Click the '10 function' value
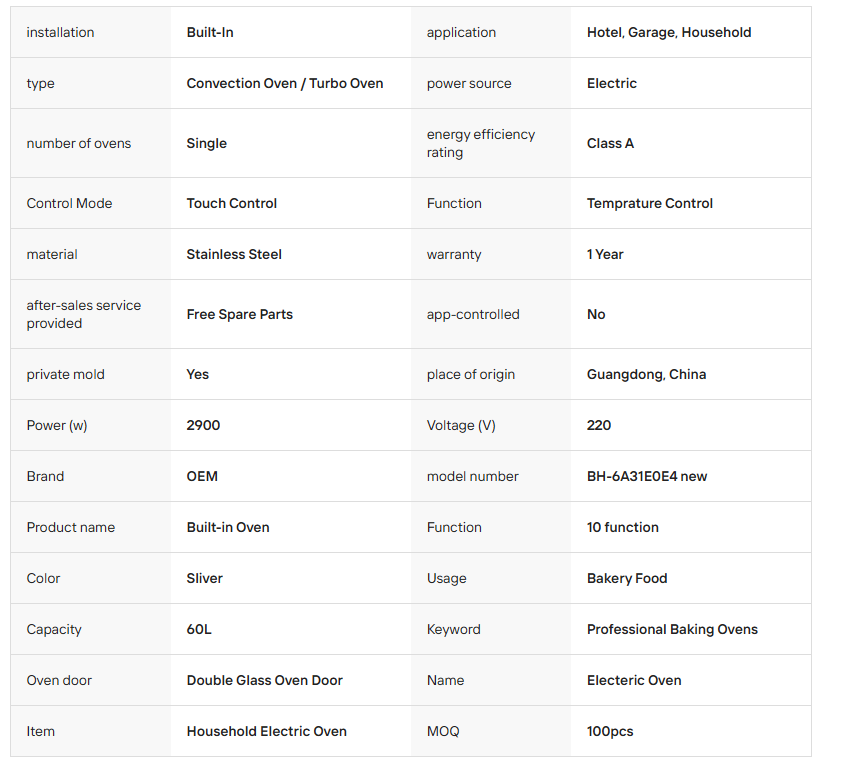Viewport: 847px width, 765px height. tap(623, 527)
